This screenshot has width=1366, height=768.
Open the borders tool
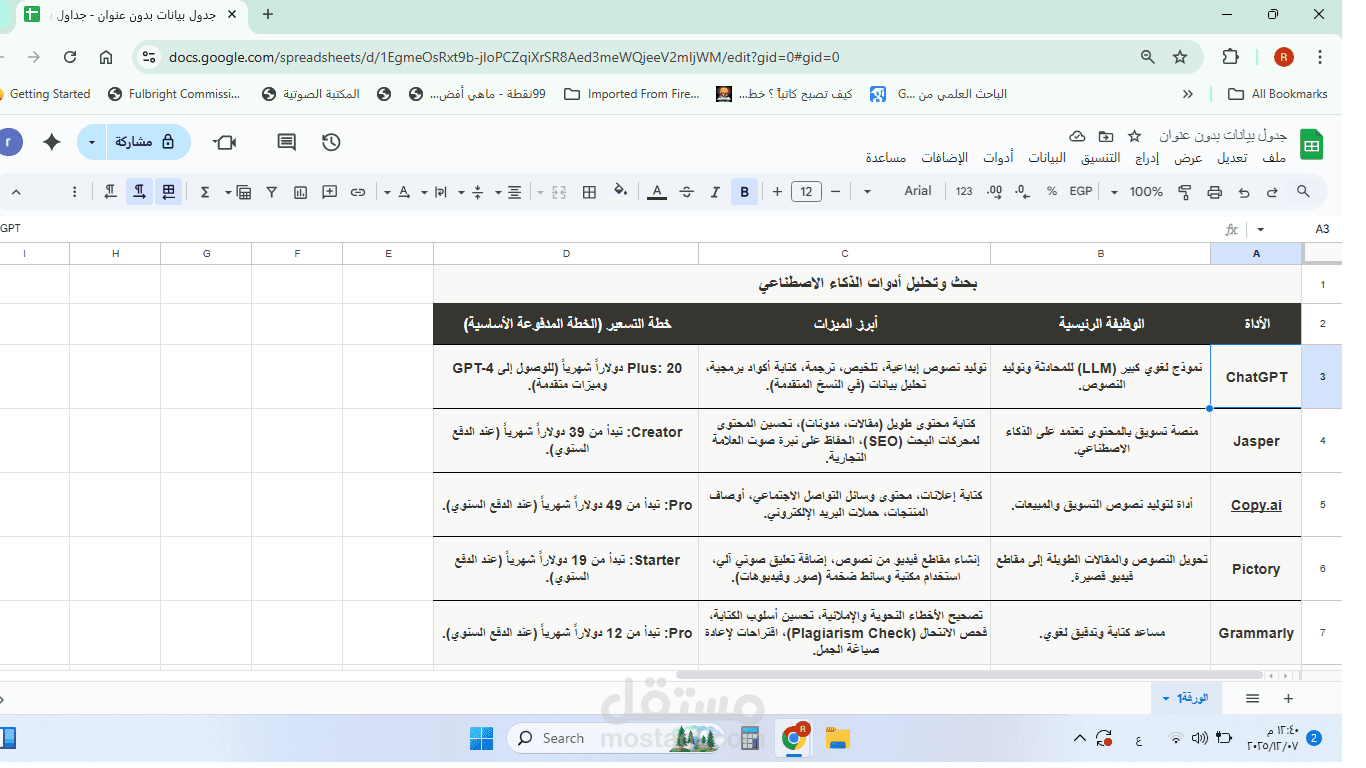click(590, 192)
